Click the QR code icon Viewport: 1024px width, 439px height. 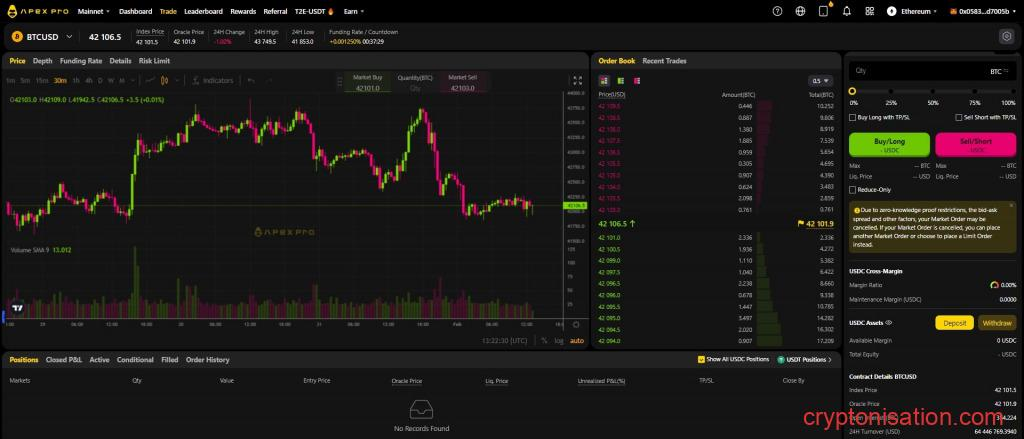(x=869, y=11)
